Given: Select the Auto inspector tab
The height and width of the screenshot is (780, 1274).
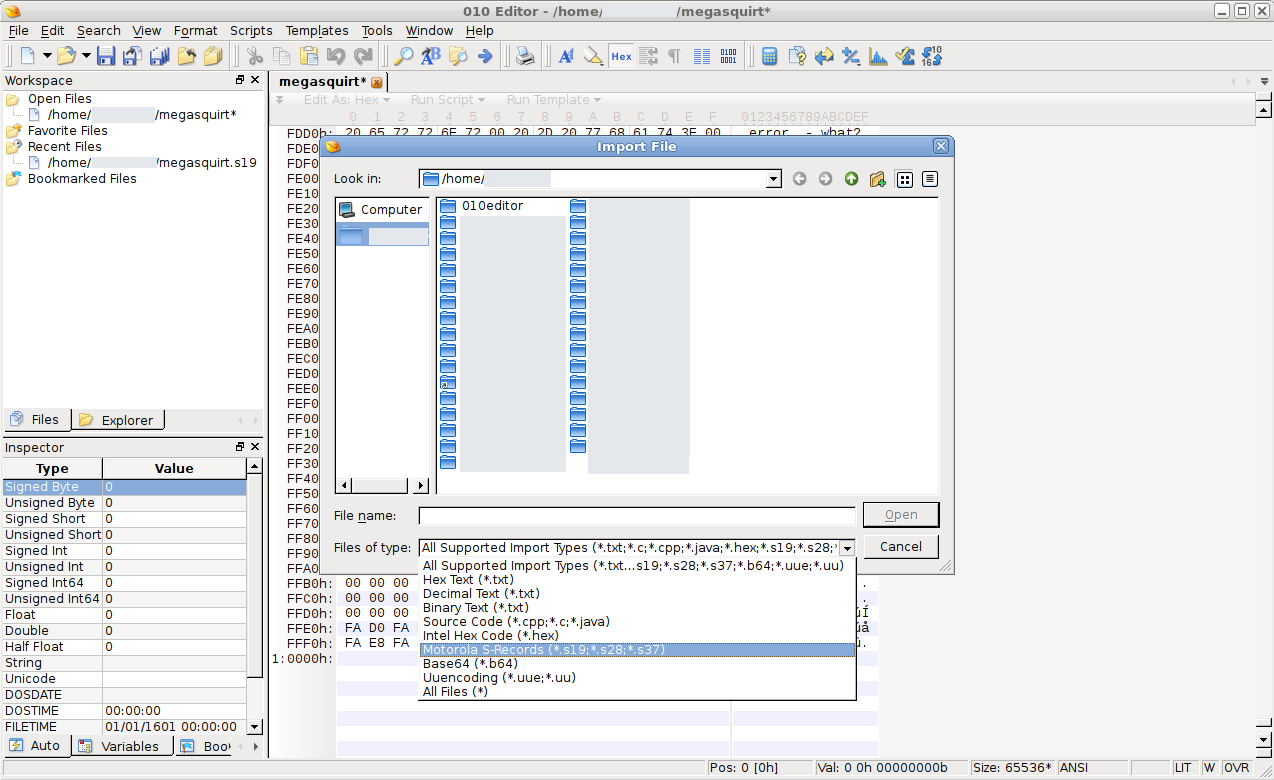Looking at the screenshot, I should click(x=36, y=746).
